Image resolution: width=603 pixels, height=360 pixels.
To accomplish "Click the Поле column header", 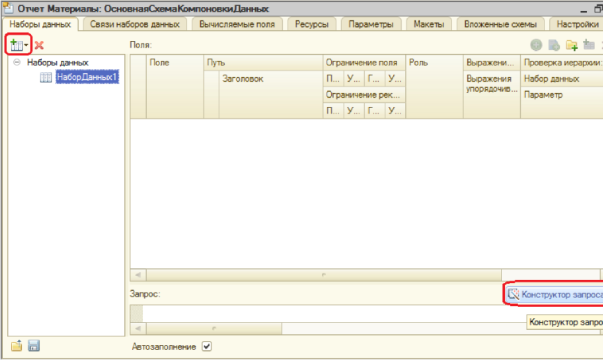I will (x=175, y=86).
